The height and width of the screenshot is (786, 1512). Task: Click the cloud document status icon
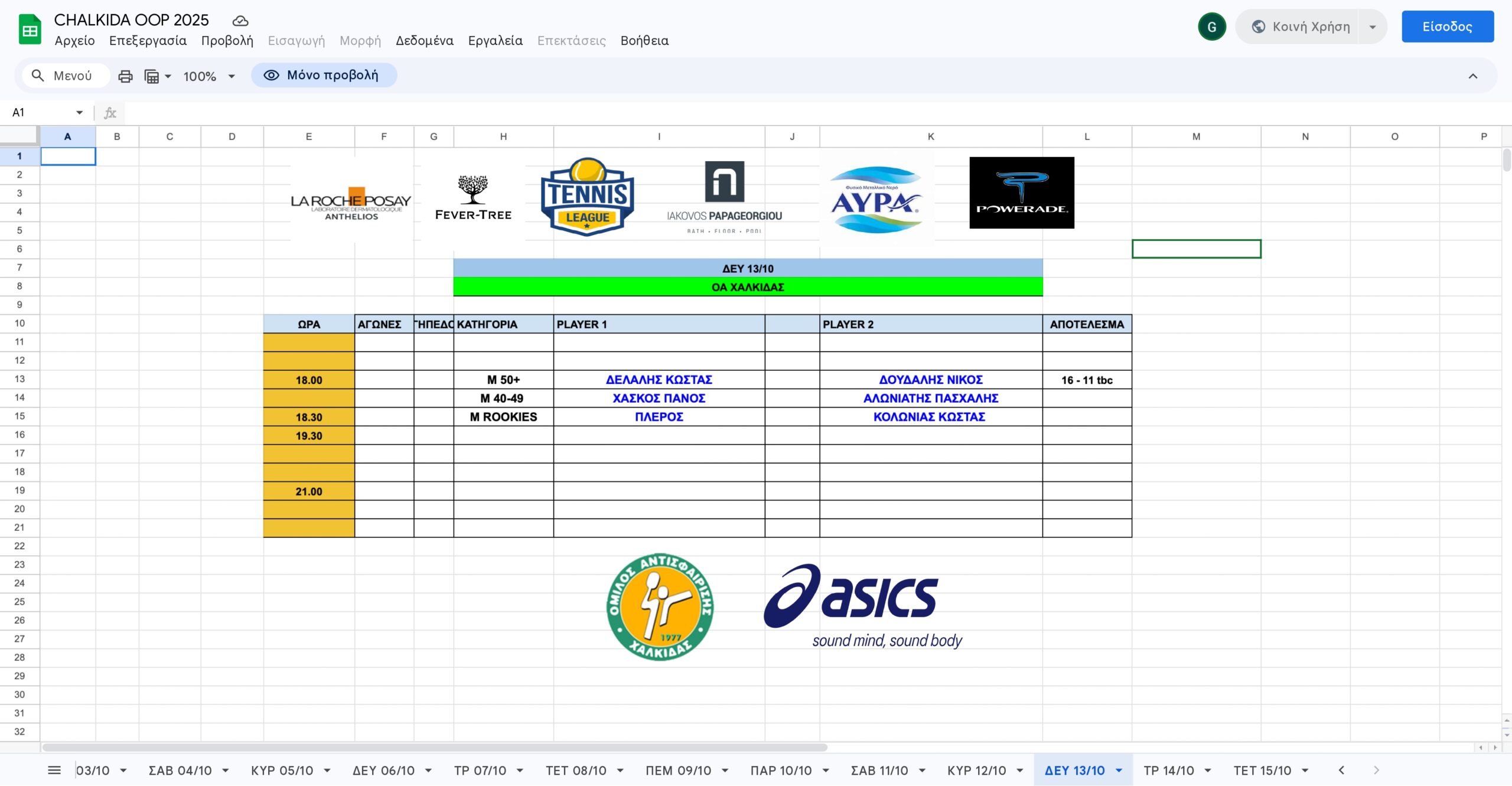click(240, 21)
